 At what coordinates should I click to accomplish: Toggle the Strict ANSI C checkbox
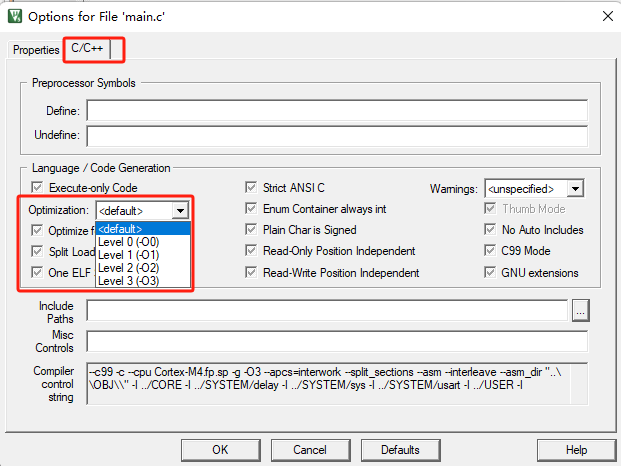point(253,188)
